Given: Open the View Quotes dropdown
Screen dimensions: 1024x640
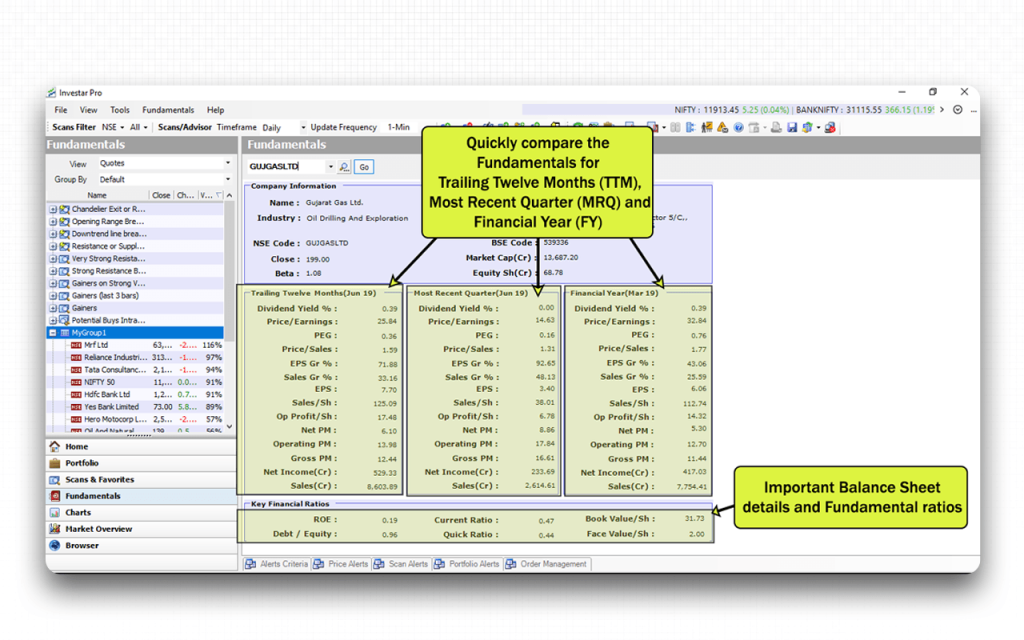Looking at the screenshot, I should [x=229, y=164].
